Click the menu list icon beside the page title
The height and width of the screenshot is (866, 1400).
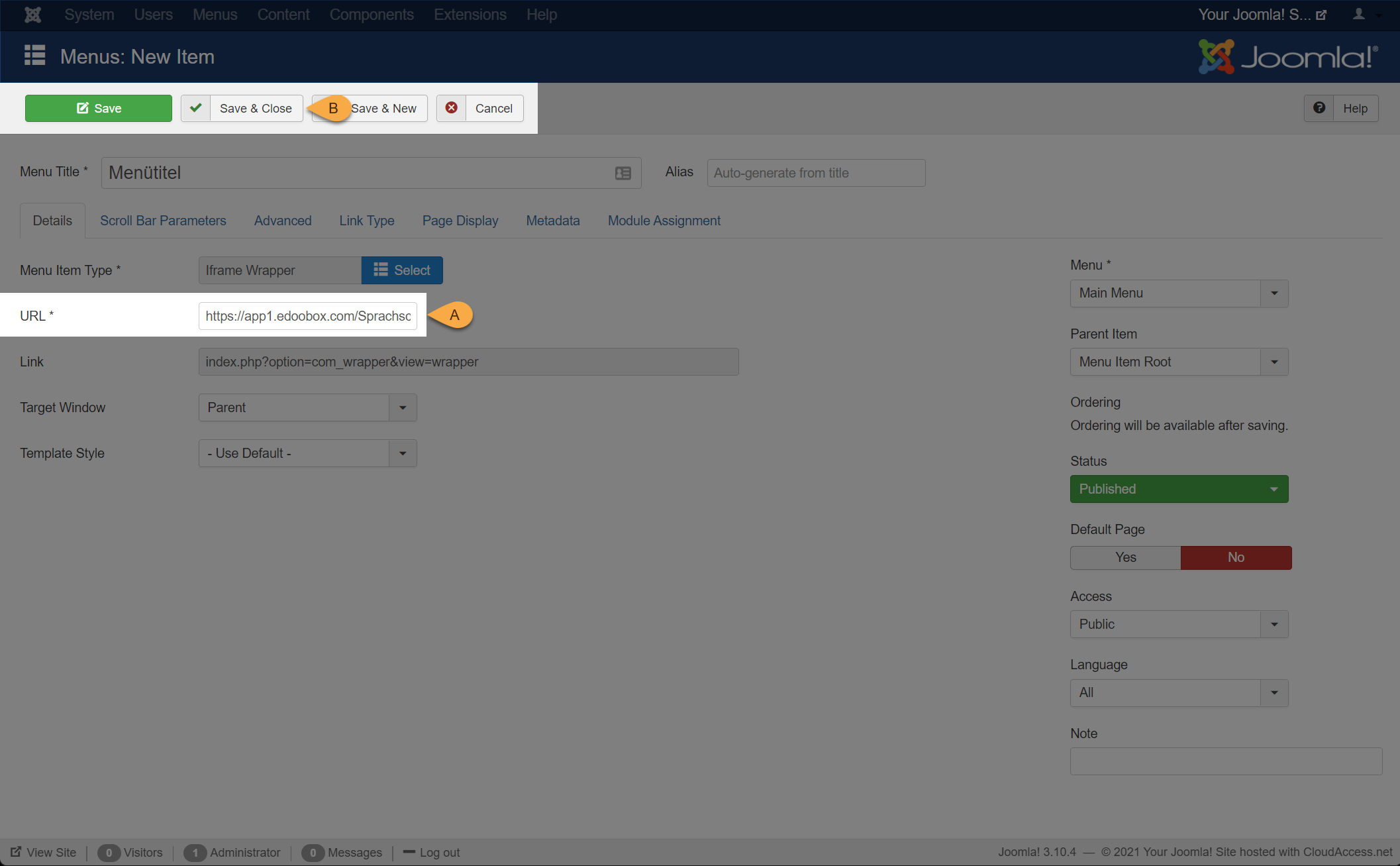34,56
